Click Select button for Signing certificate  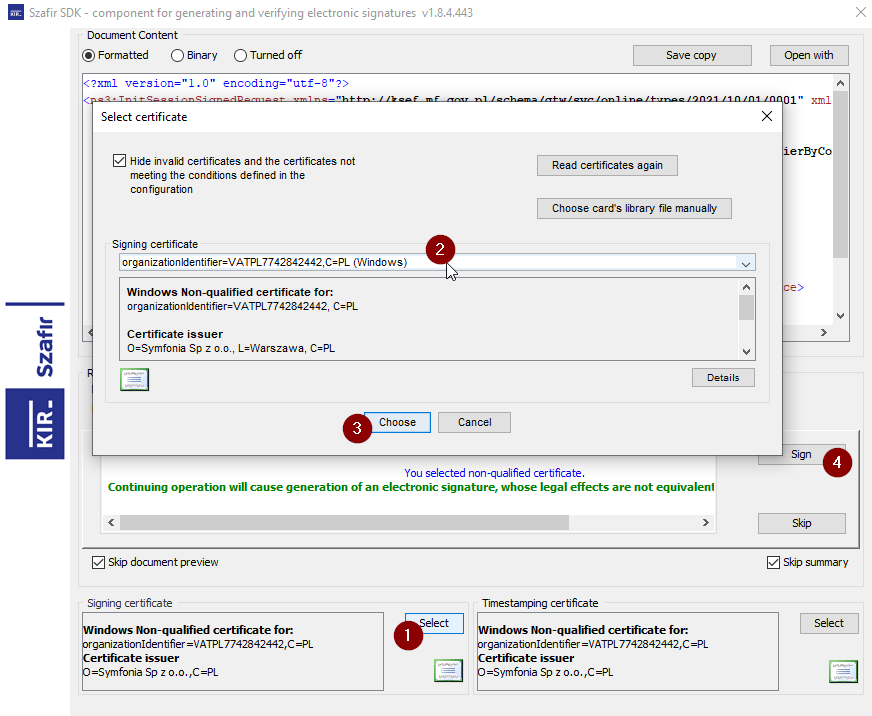tap(434, 623)
